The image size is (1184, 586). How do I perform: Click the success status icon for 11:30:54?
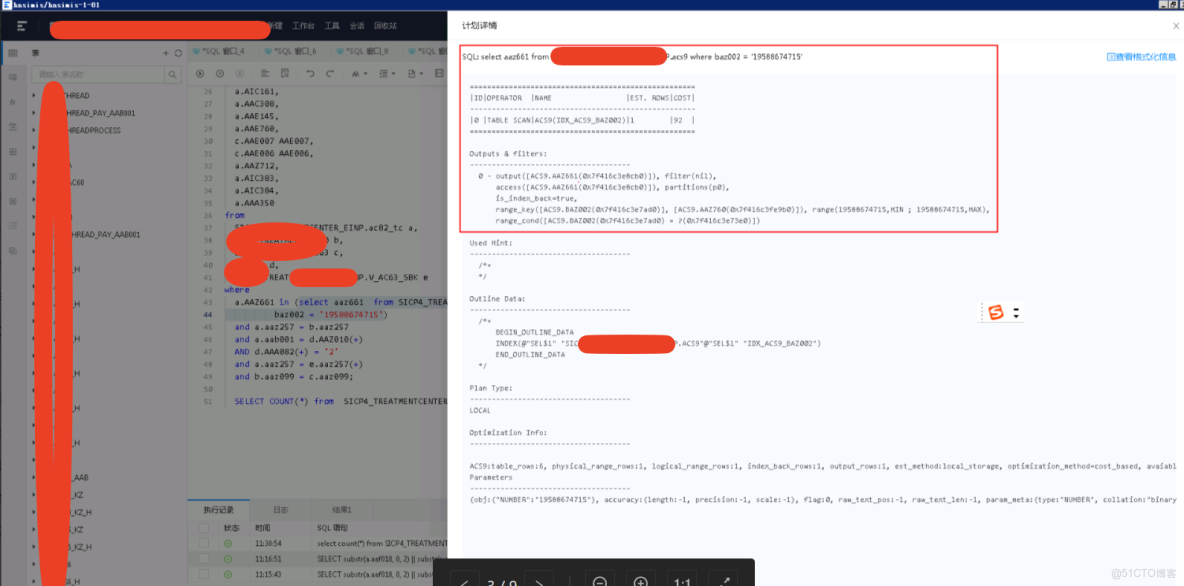(x=228, y=543)
